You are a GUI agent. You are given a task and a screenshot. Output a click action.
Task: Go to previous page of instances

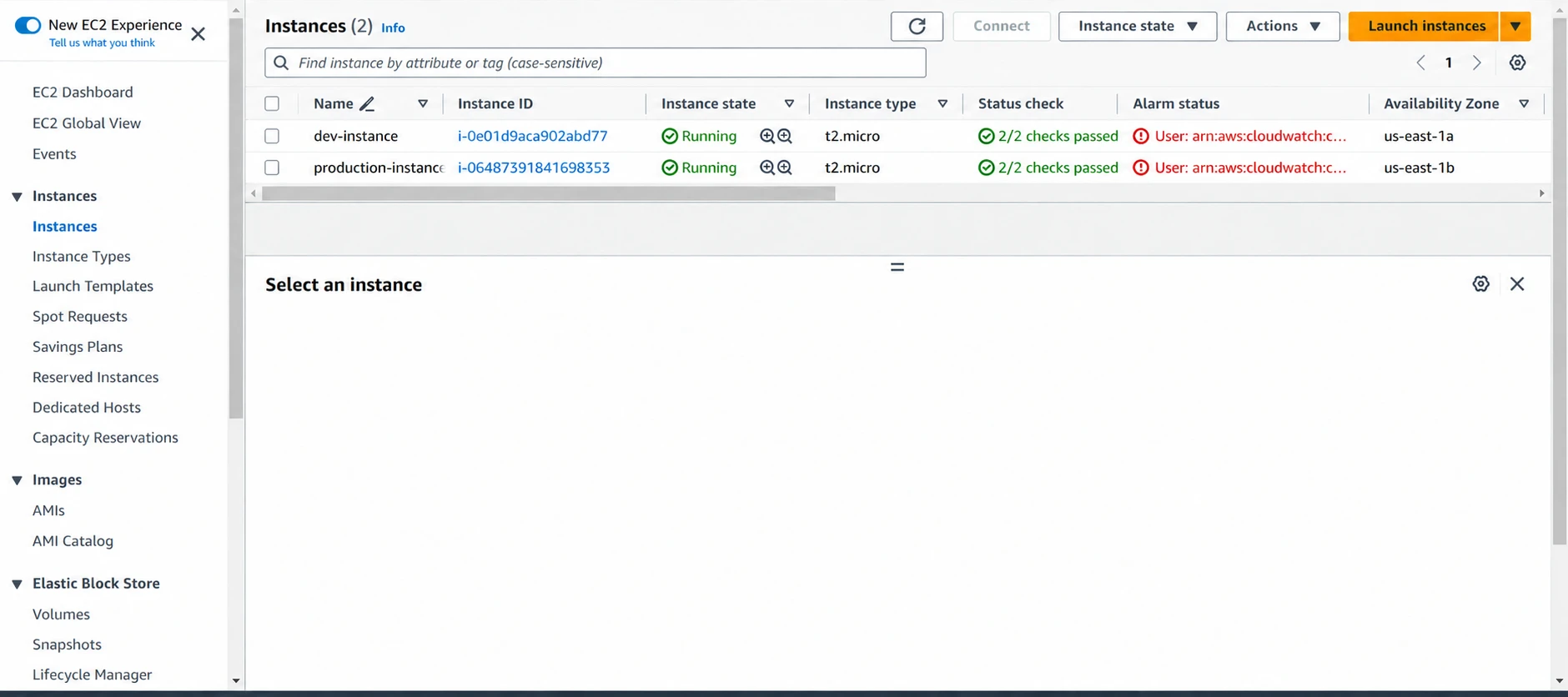pos(1421,63)
